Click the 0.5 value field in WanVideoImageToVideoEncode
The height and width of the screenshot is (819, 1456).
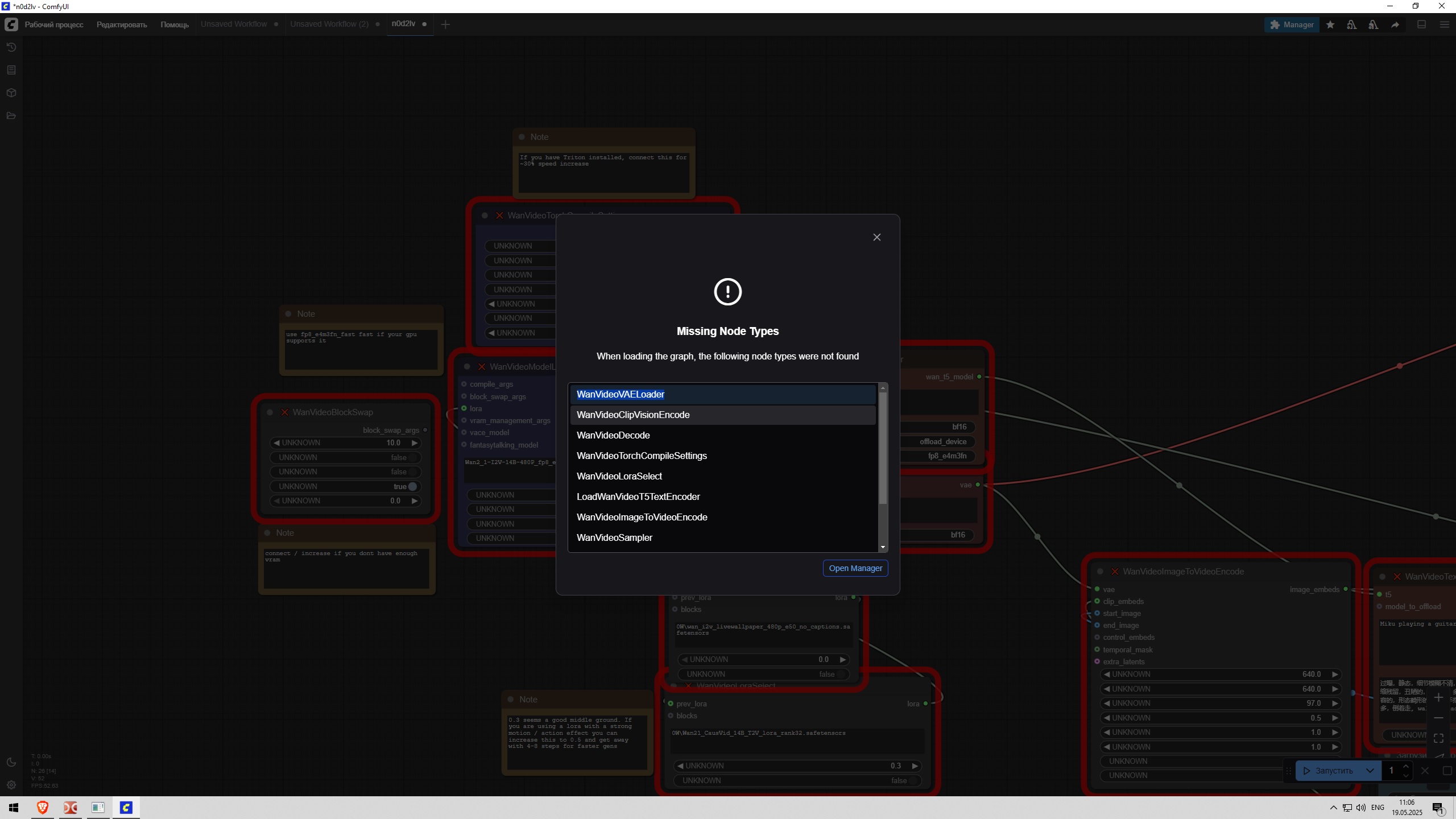point(1221,718)
